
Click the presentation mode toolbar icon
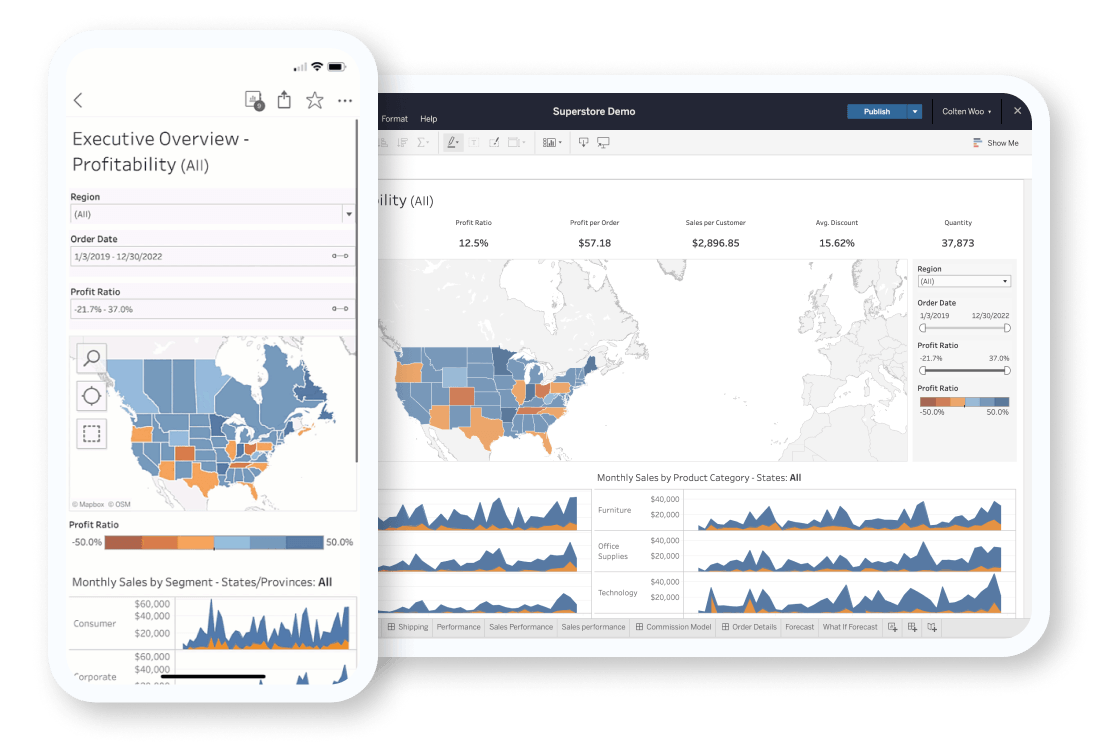click(x=603, y=143)
